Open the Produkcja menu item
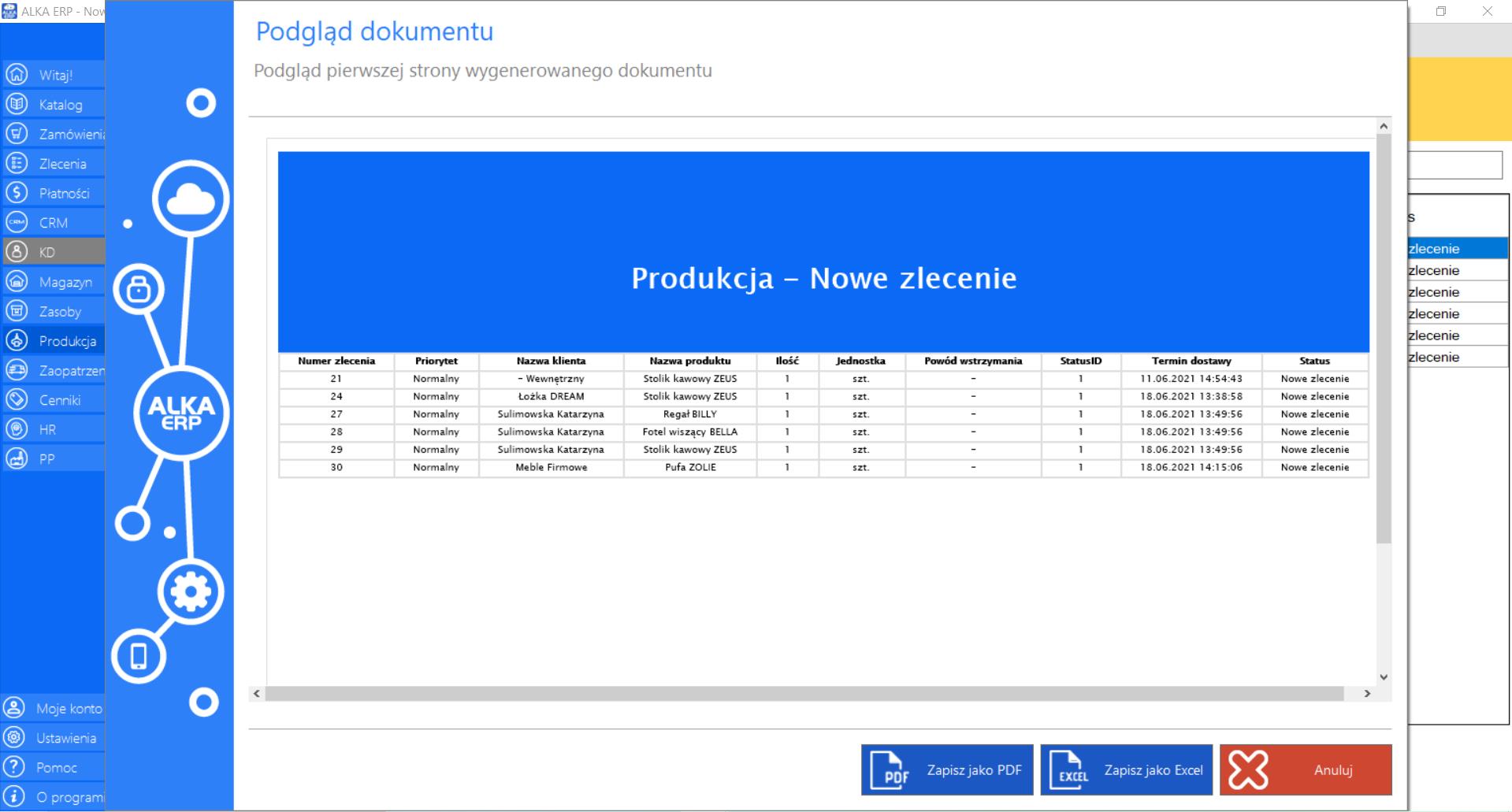 coord(67,341)
